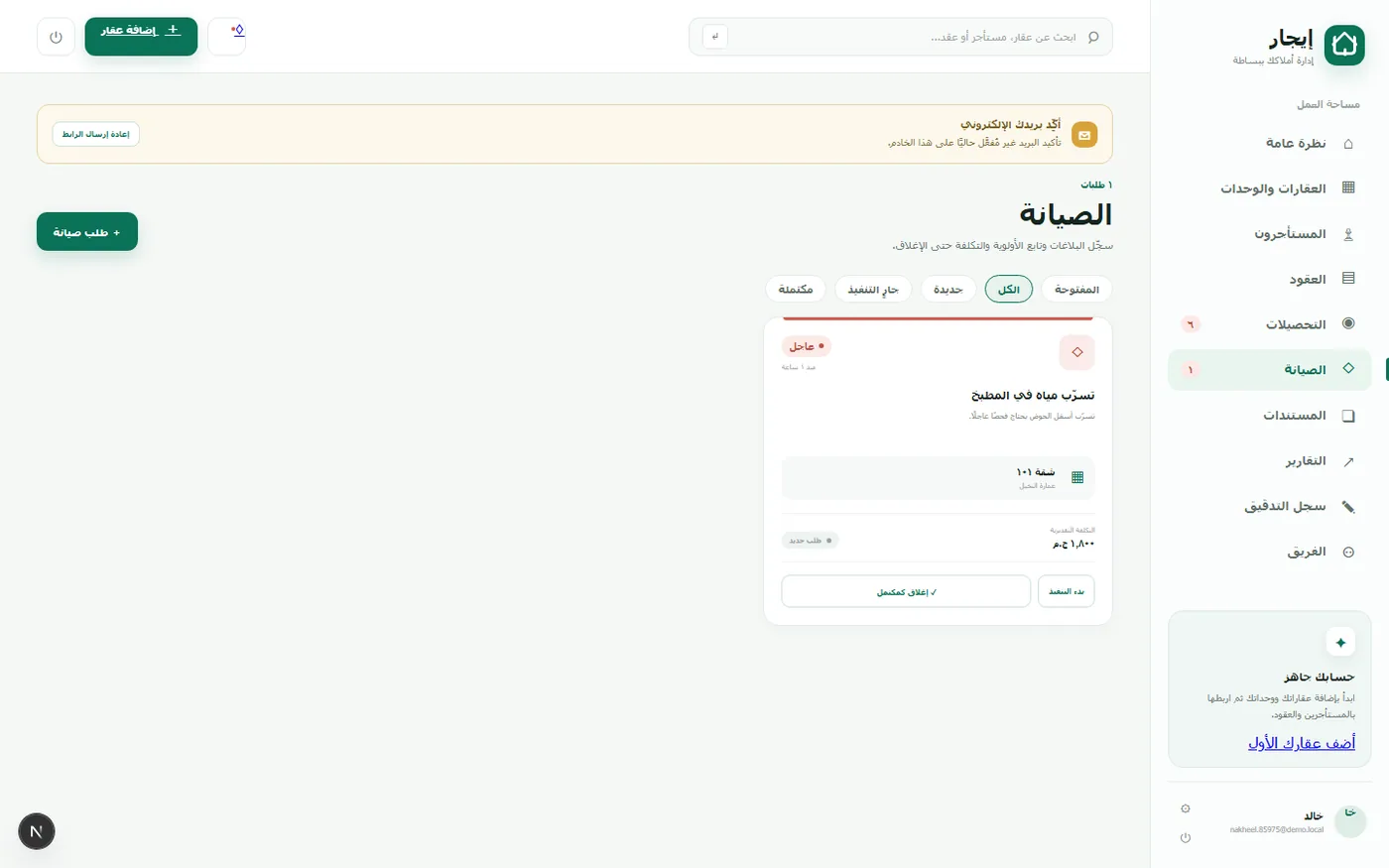Focus the property search field
Image resolution: width=1389 pixels, height=868 pixels.
(x=901, y=37)
